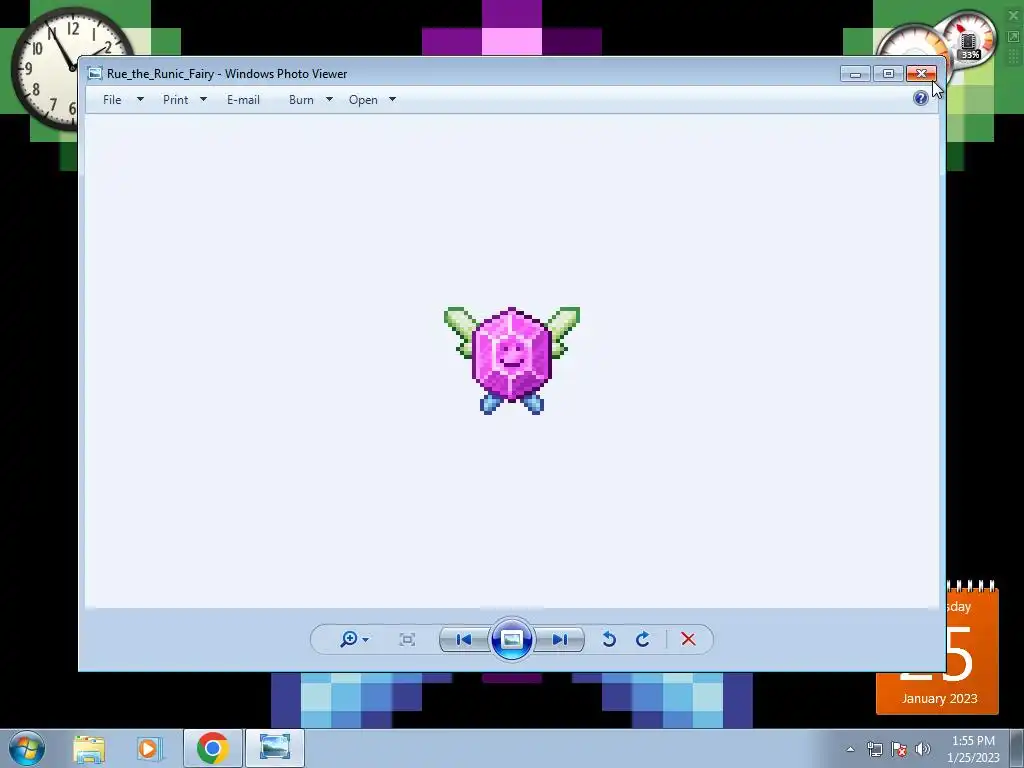Open the Burn menu
The width and height of the screenshot is (1024, 768).
point(301,99)
